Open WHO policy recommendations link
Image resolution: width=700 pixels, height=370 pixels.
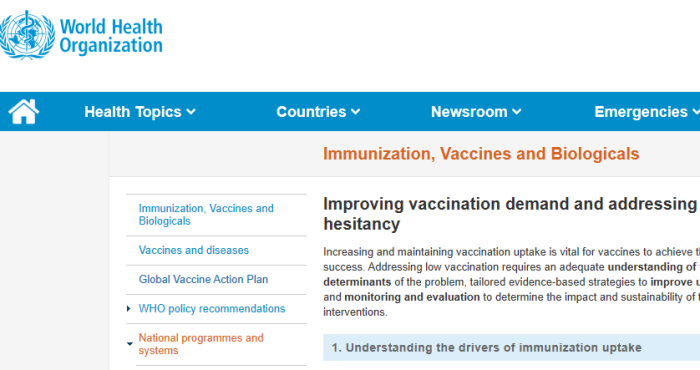pyautogui.click(x=212, y=308)
